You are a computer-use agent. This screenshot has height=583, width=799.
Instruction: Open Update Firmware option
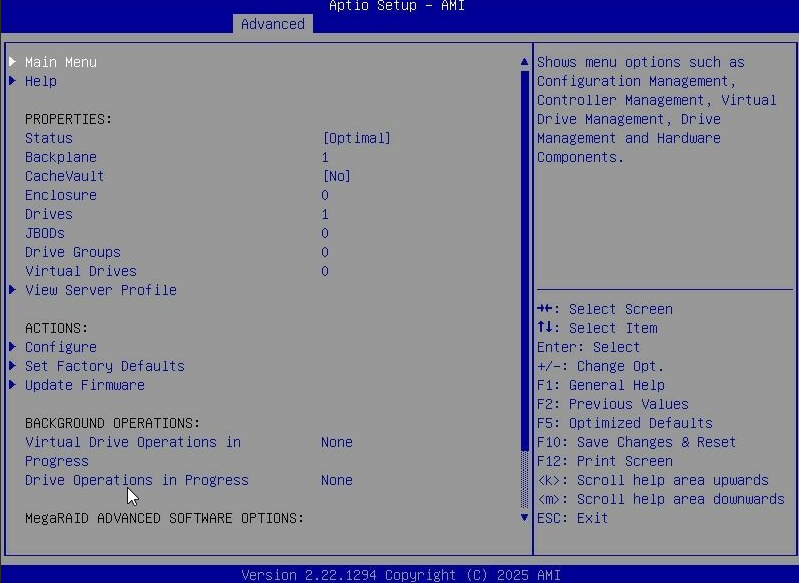(85, 385)
